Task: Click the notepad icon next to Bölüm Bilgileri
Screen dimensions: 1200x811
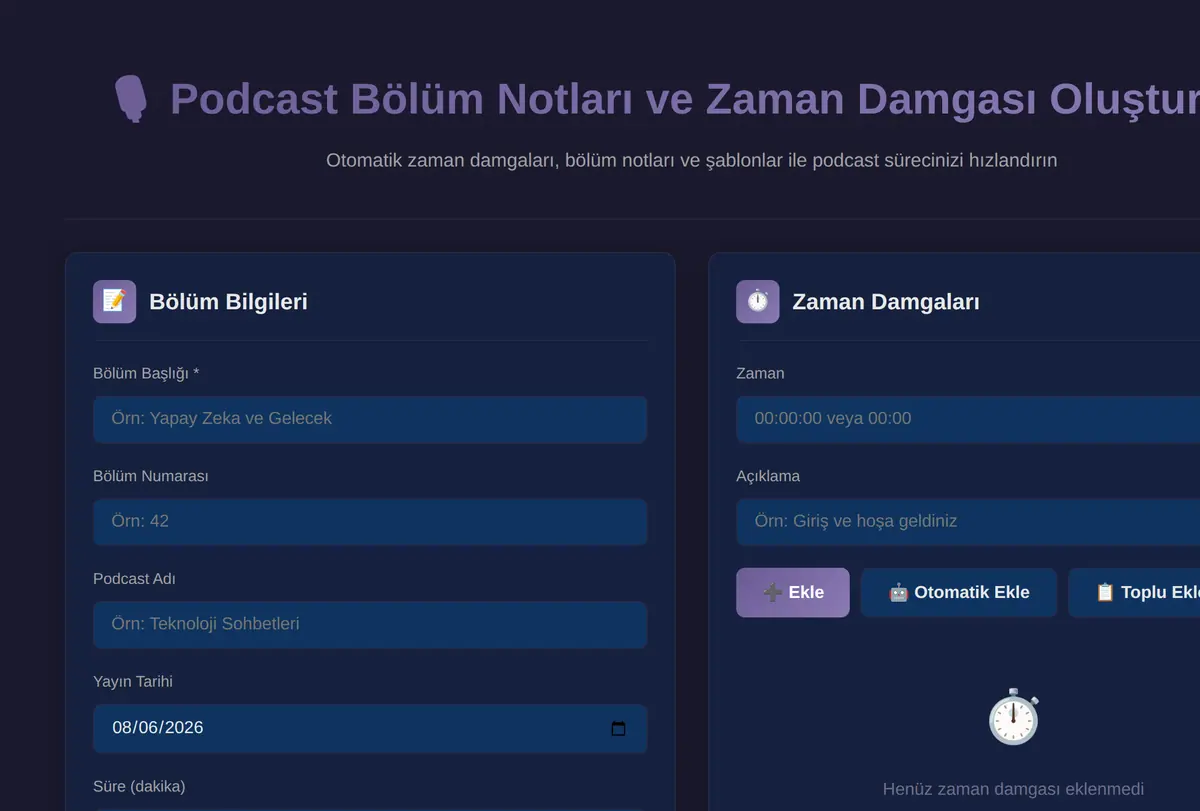Action: tap(114, 301)
